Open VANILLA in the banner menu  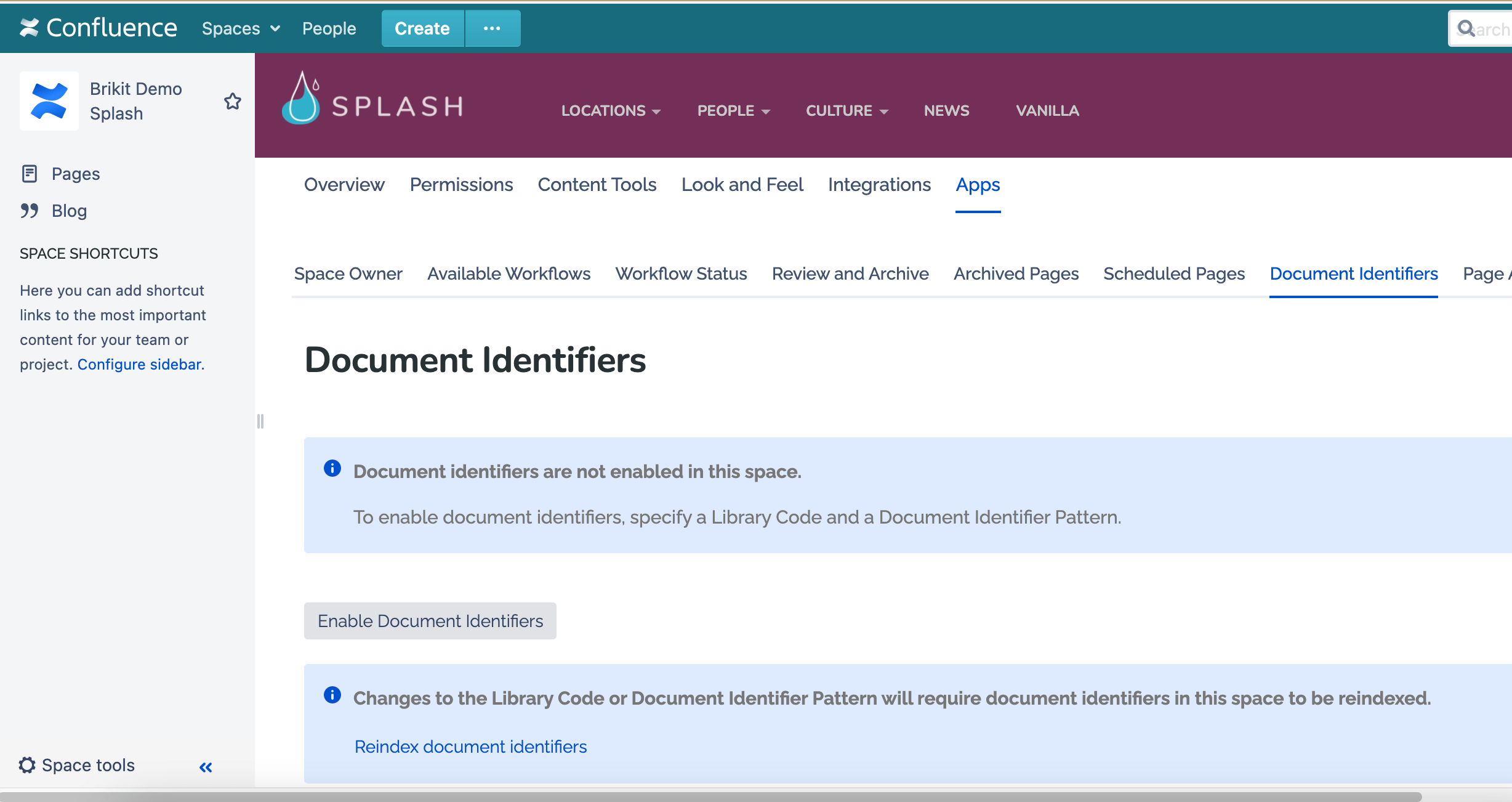tap(1047, 111)
